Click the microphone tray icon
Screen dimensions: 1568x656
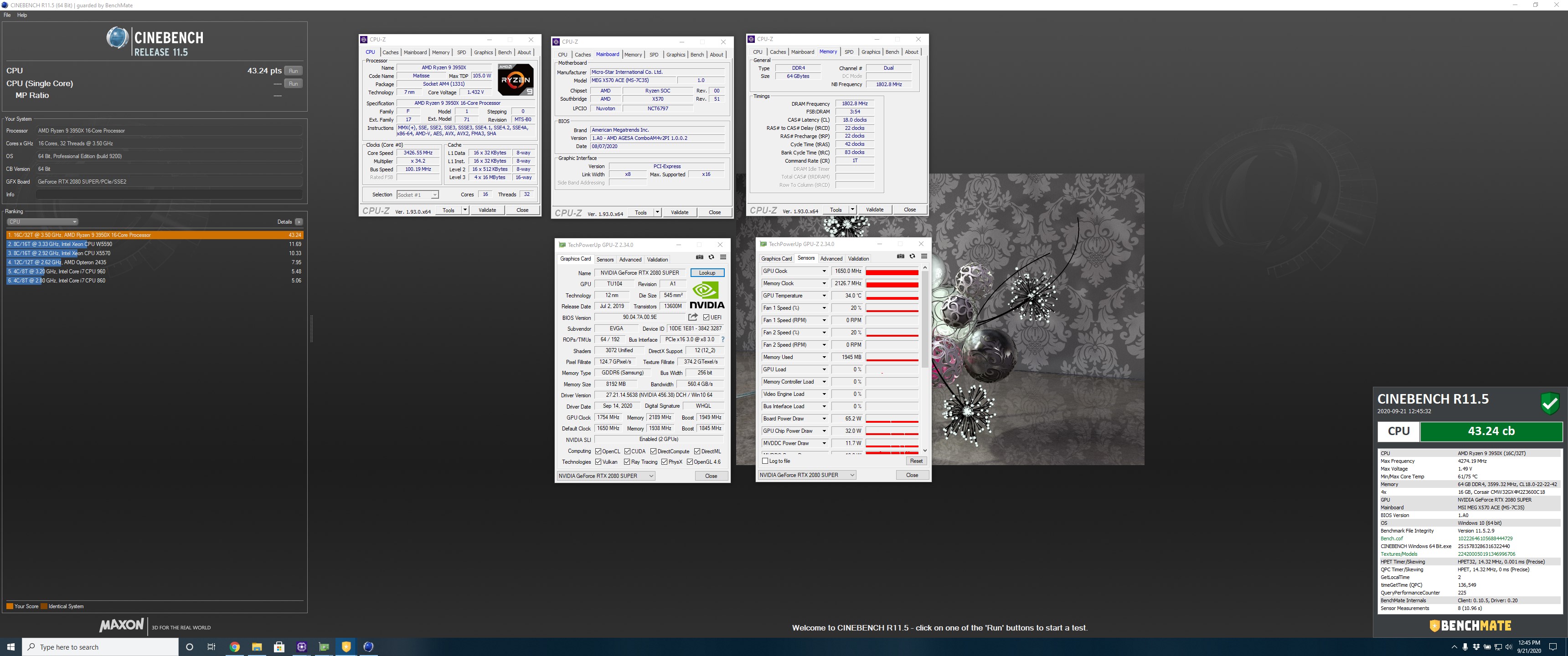(1465, 647)
